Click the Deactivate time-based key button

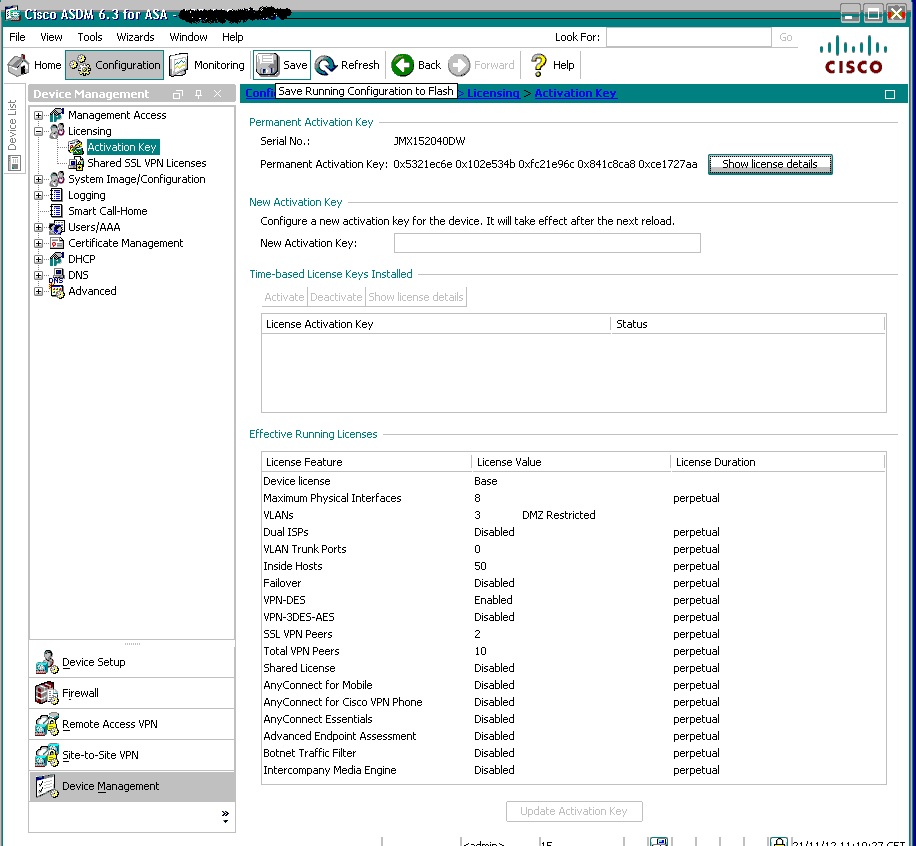tap(336, 297)
